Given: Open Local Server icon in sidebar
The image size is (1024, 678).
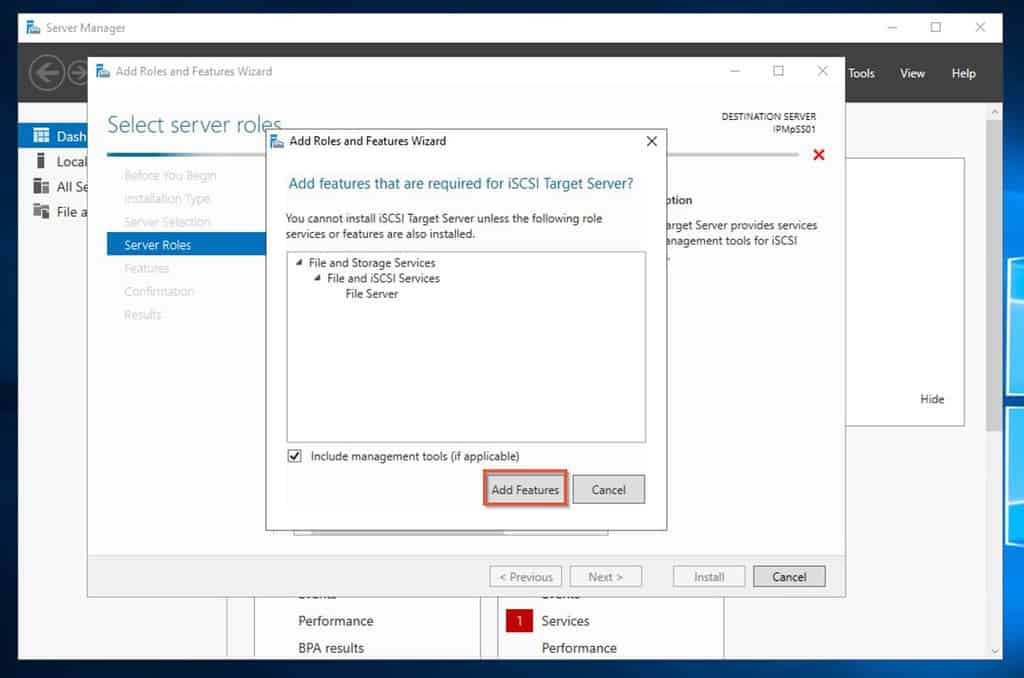Looking at the screenshot, I should click(x=40, y=161).
